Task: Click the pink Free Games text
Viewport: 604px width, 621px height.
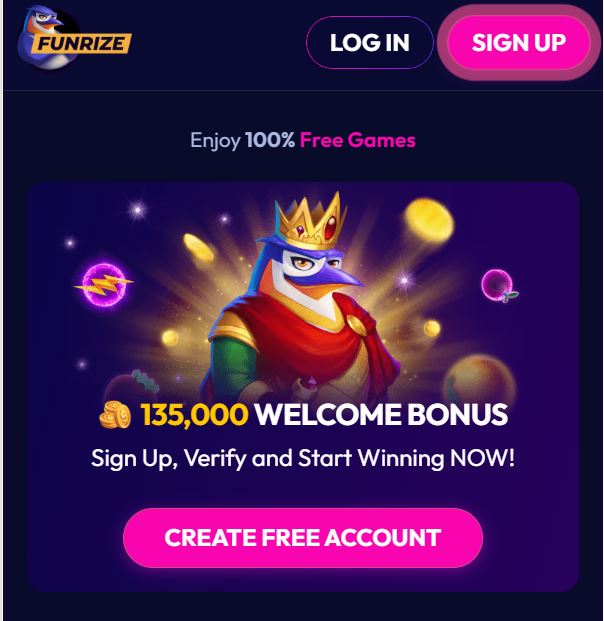Action: 358,140
